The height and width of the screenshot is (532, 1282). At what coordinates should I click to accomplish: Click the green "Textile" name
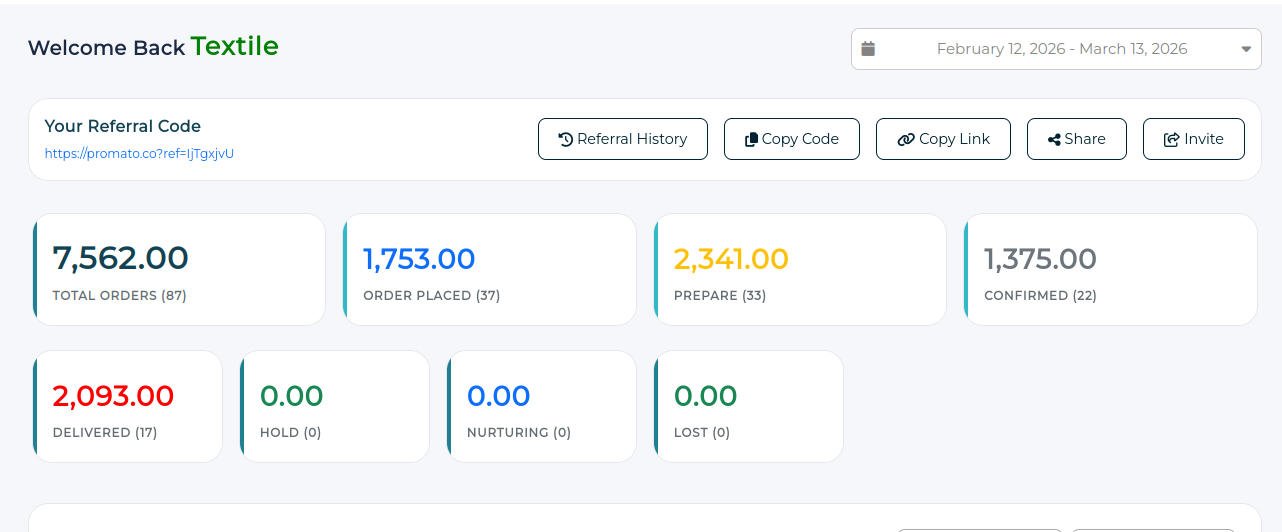(x=235, y=46)
